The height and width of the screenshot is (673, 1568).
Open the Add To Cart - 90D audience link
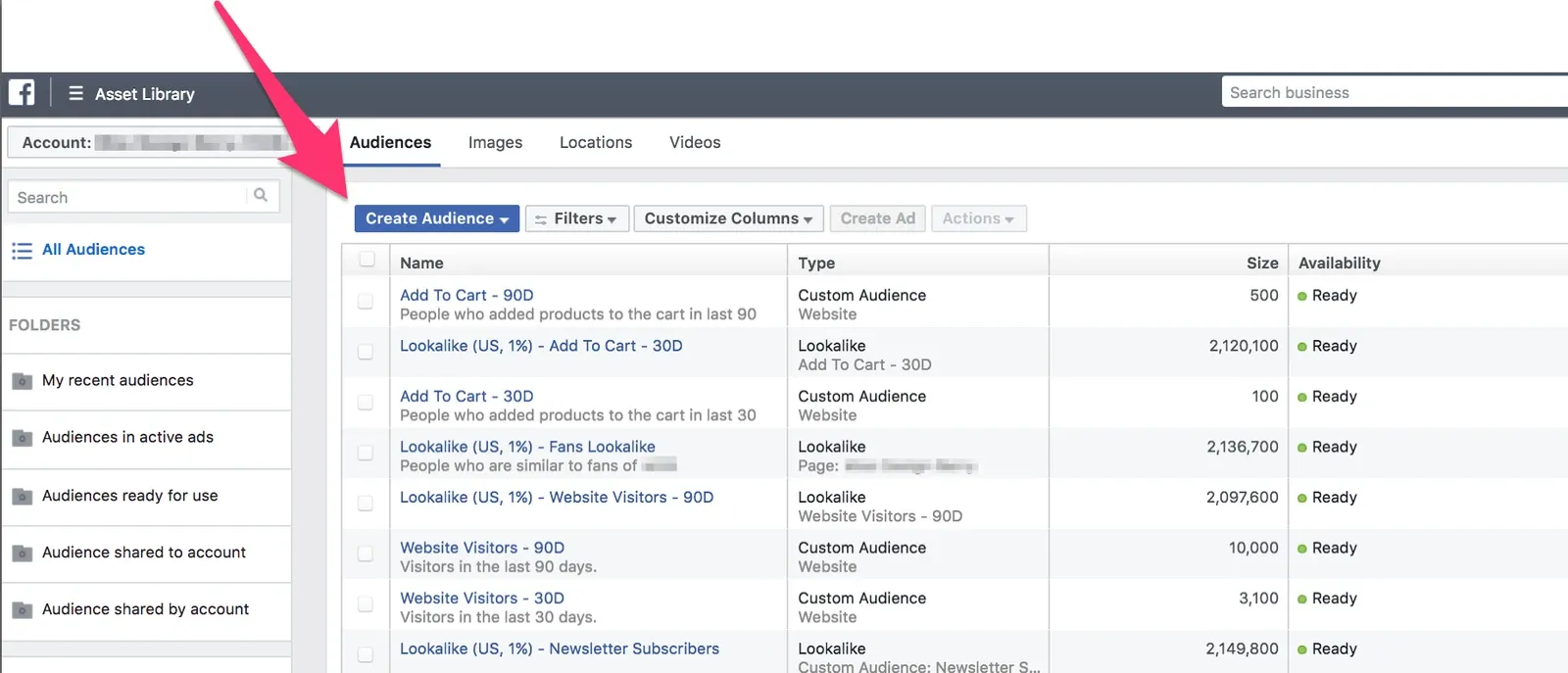(x=466, y=295)
